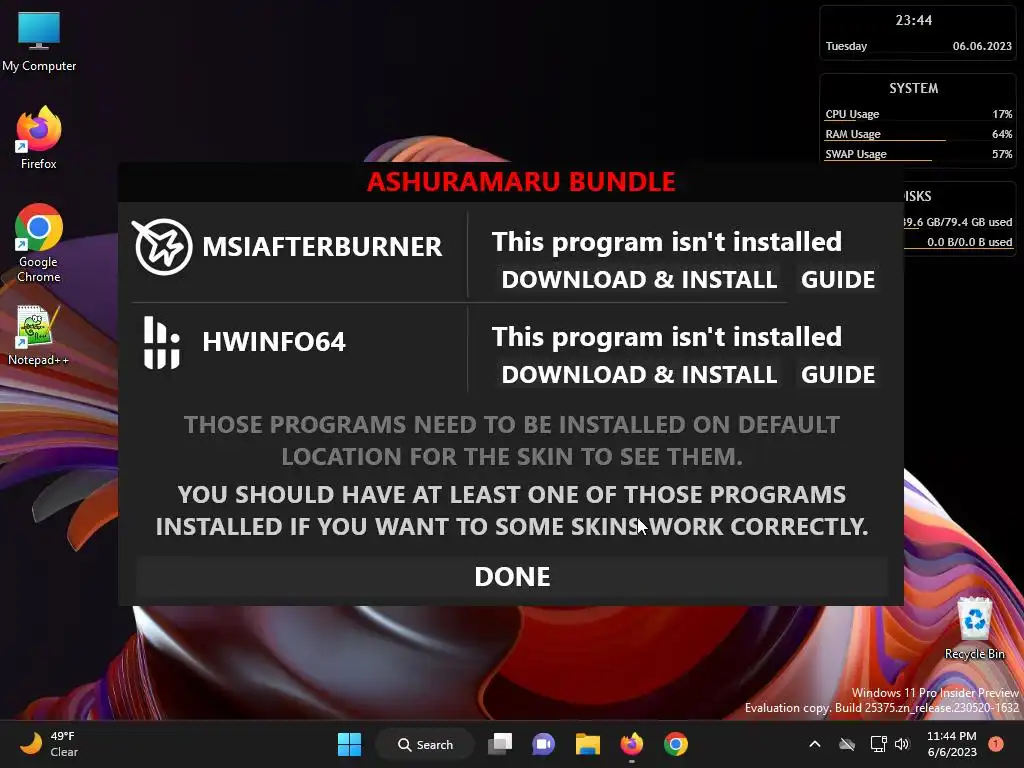Open Google Chrome desktop shortcut
The image size is (1024, 768).
pos(39,243)
